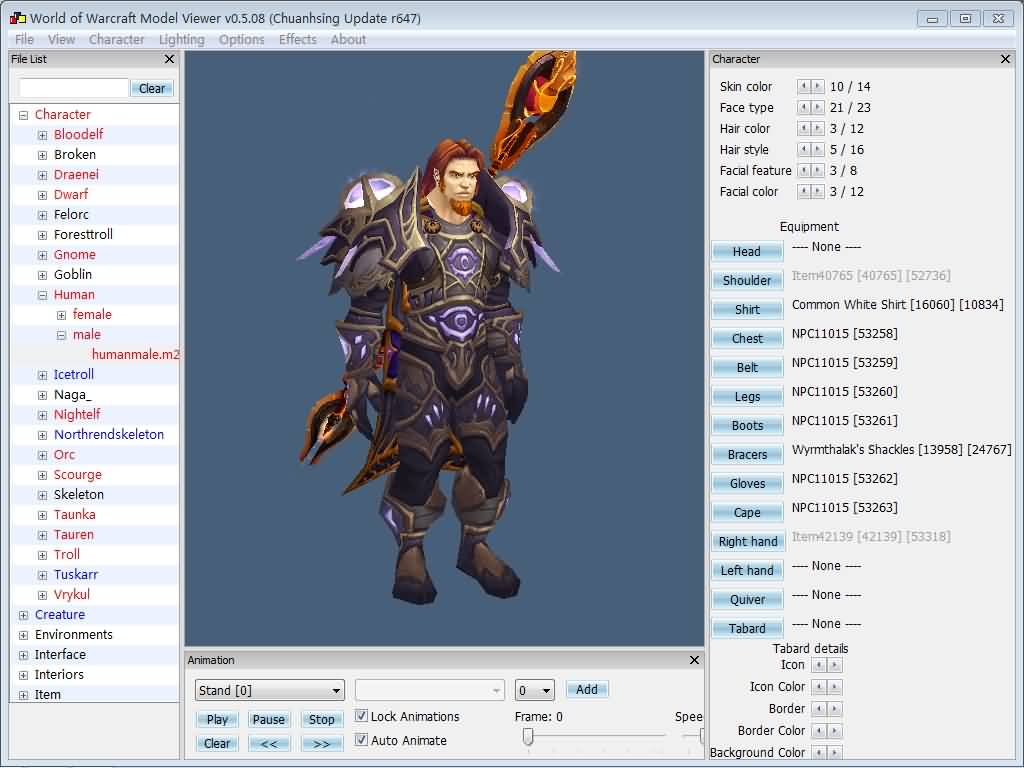Open the Stand [0] animation dropdown
Image resolution: width=1024 pixels, height=768 pixels.
[x=270, y=690]
